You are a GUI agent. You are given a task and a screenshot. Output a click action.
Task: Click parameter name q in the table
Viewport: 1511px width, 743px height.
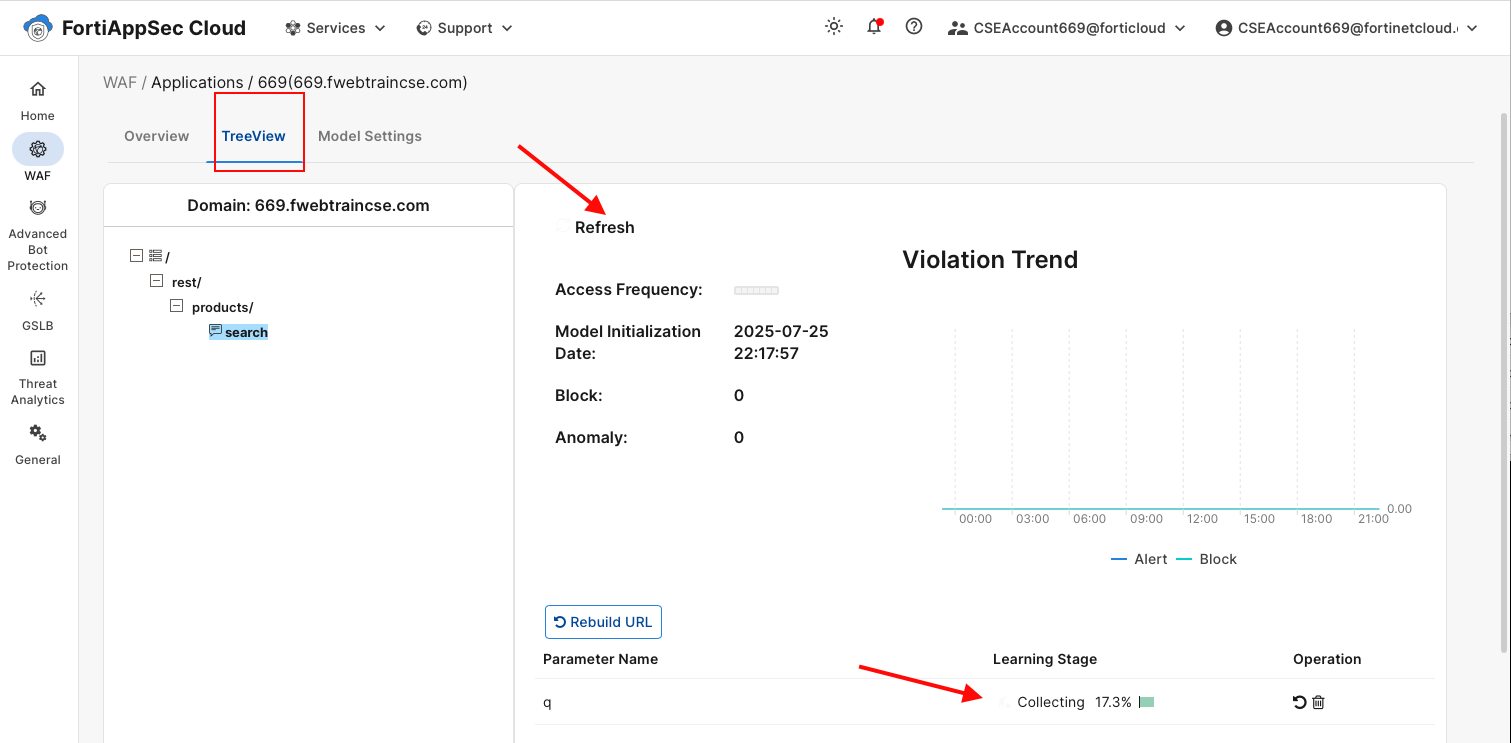pos(547,702)
